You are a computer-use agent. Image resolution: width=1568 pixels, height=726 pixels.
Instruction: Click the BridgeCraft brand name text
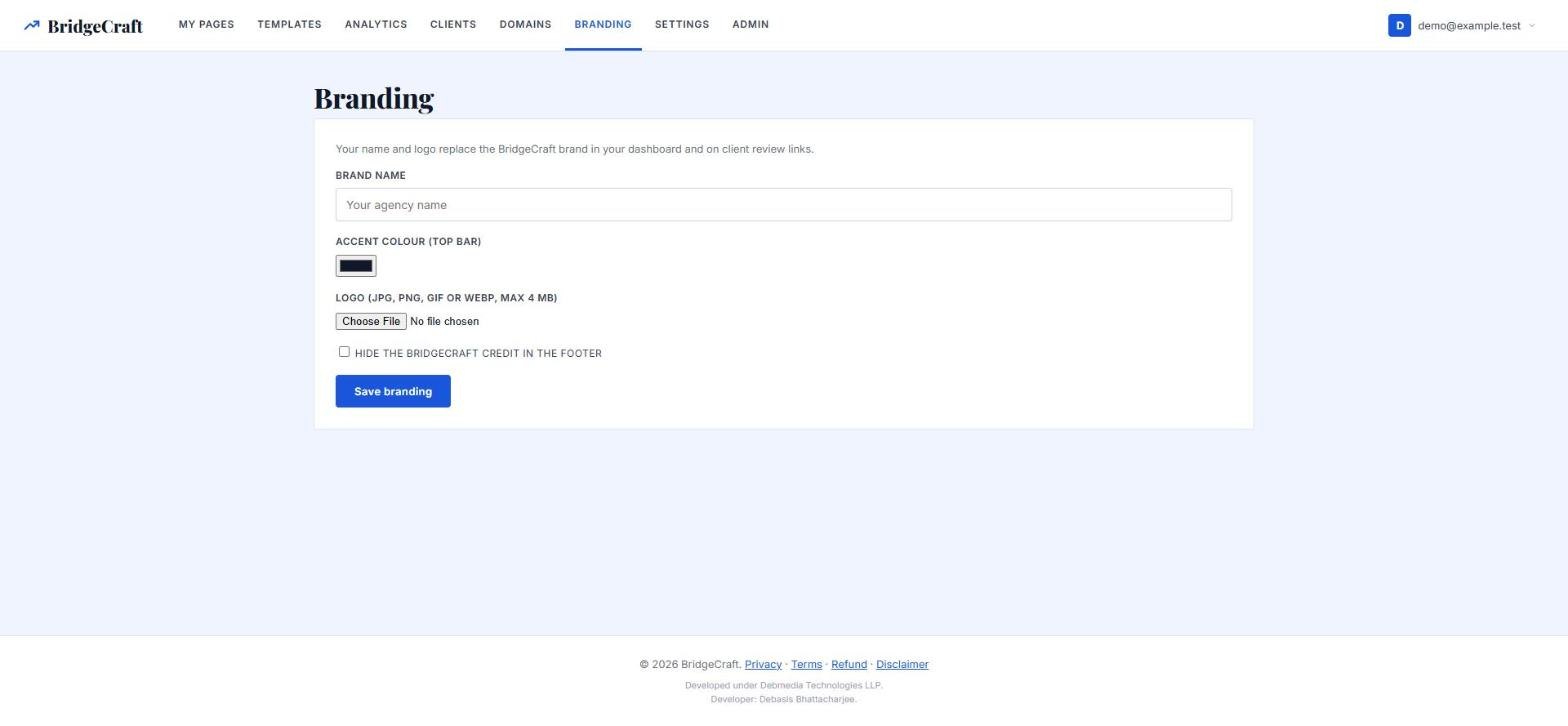point(95,27)
